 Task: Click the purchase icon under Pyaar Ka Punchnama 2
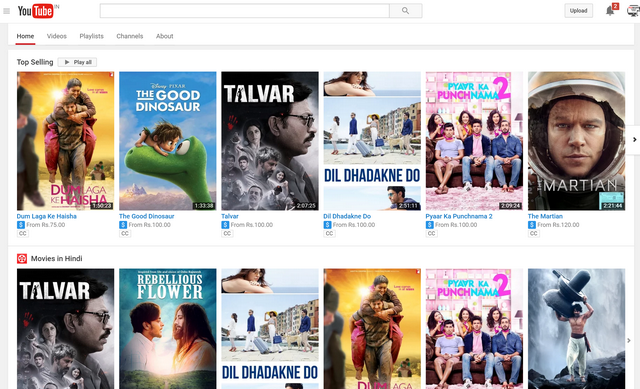(x=429, y=225)
